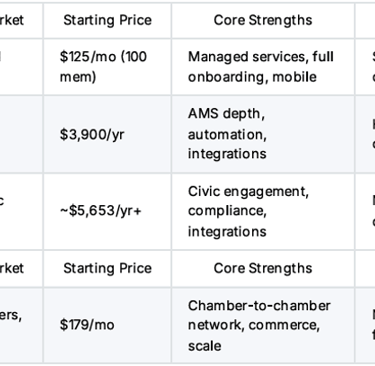This screenshot has height=366, width=375.
Task: Click the word 'compliance,' in the table
Action: tap(227, 211)
